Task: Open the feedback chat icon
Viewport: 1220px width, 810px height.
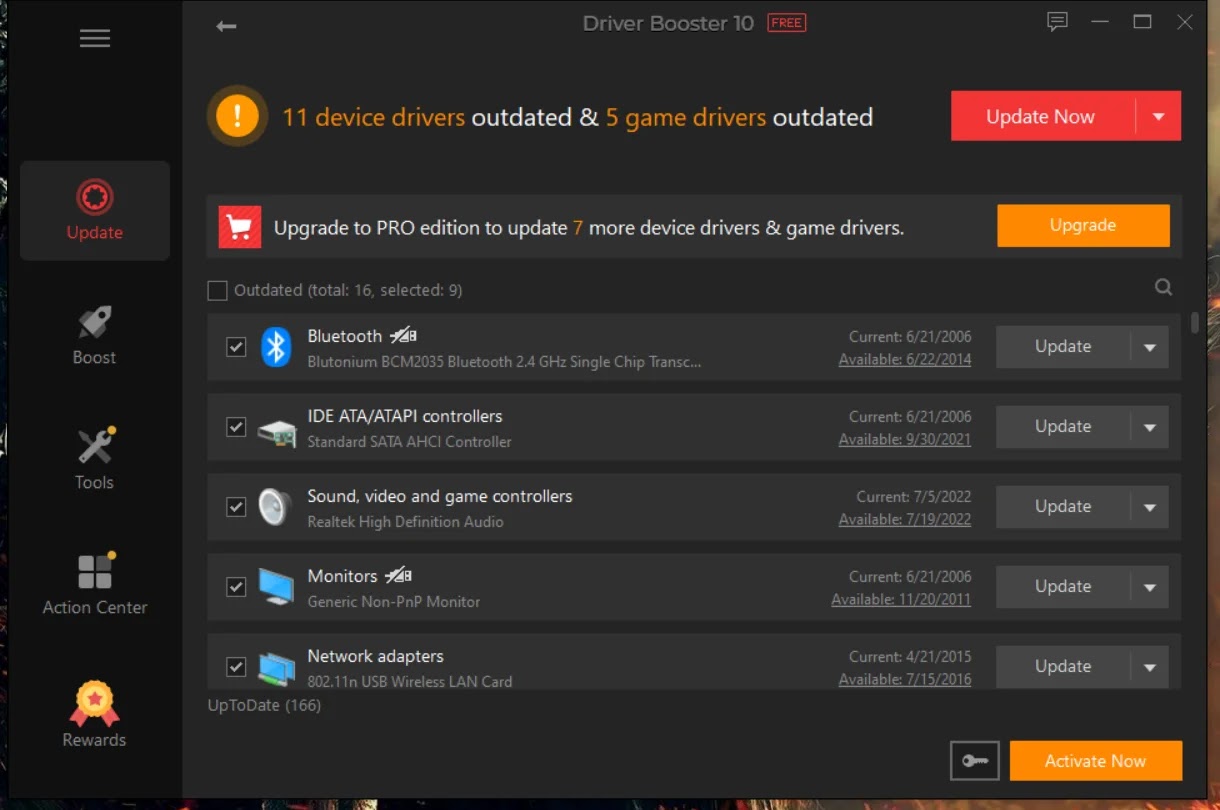Action: coord(1057,22)
